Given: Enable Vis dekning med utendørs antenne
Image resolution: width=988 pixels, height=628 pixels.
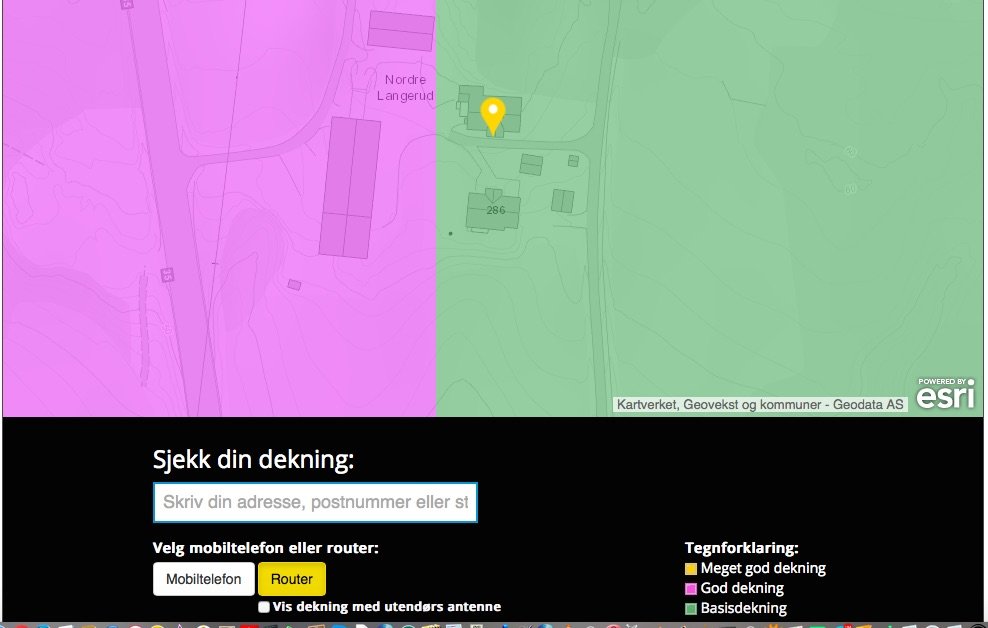Looking at the screenshot, I should point(264,607).
